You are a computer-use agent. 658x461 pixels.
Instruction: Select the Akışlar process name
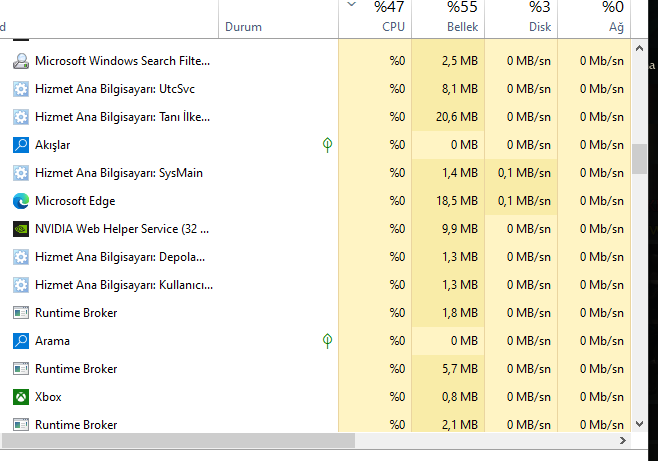(52, 145)
